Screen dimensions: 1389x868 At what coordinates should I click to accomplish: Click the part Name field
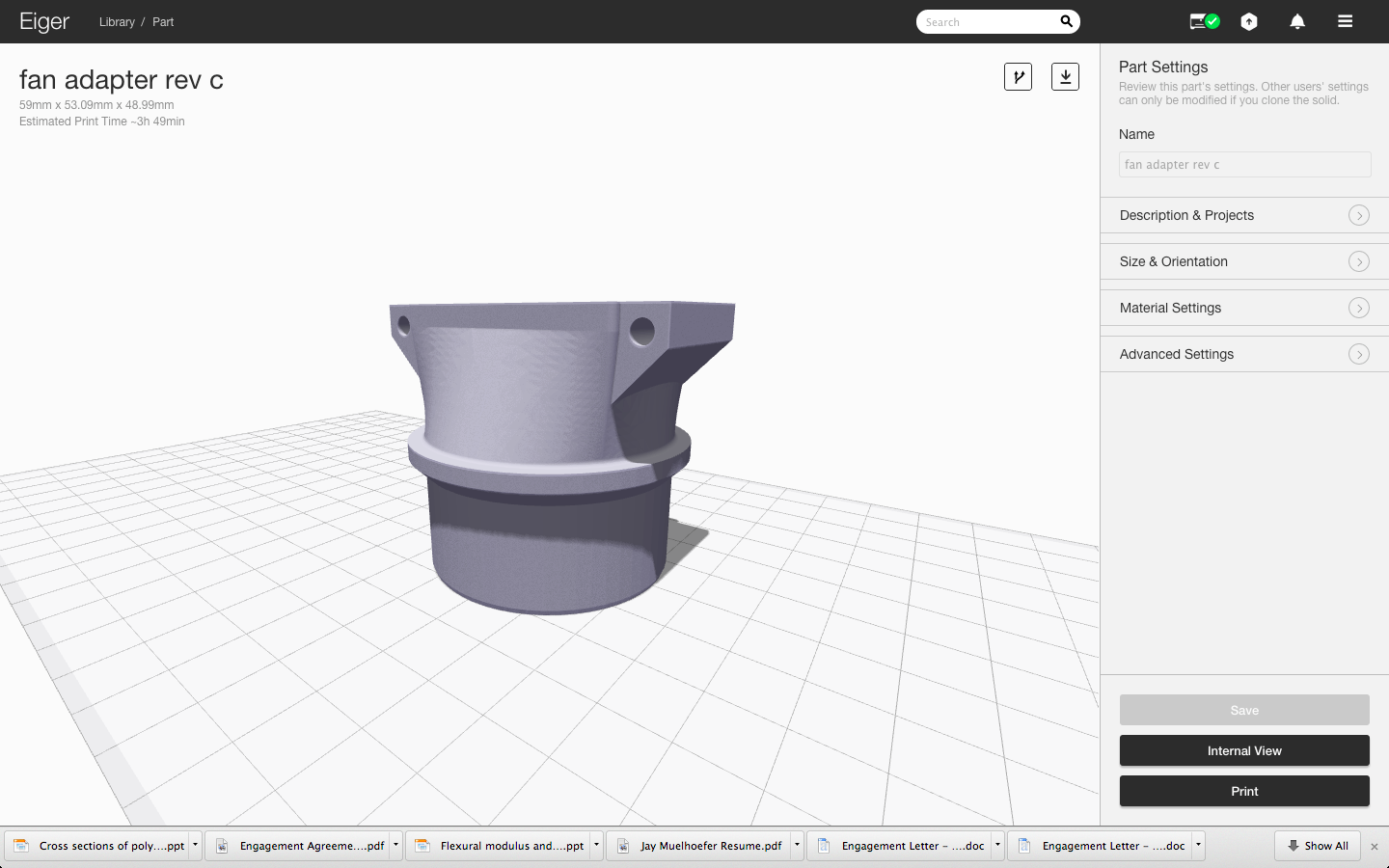[x=1244, y=165]
